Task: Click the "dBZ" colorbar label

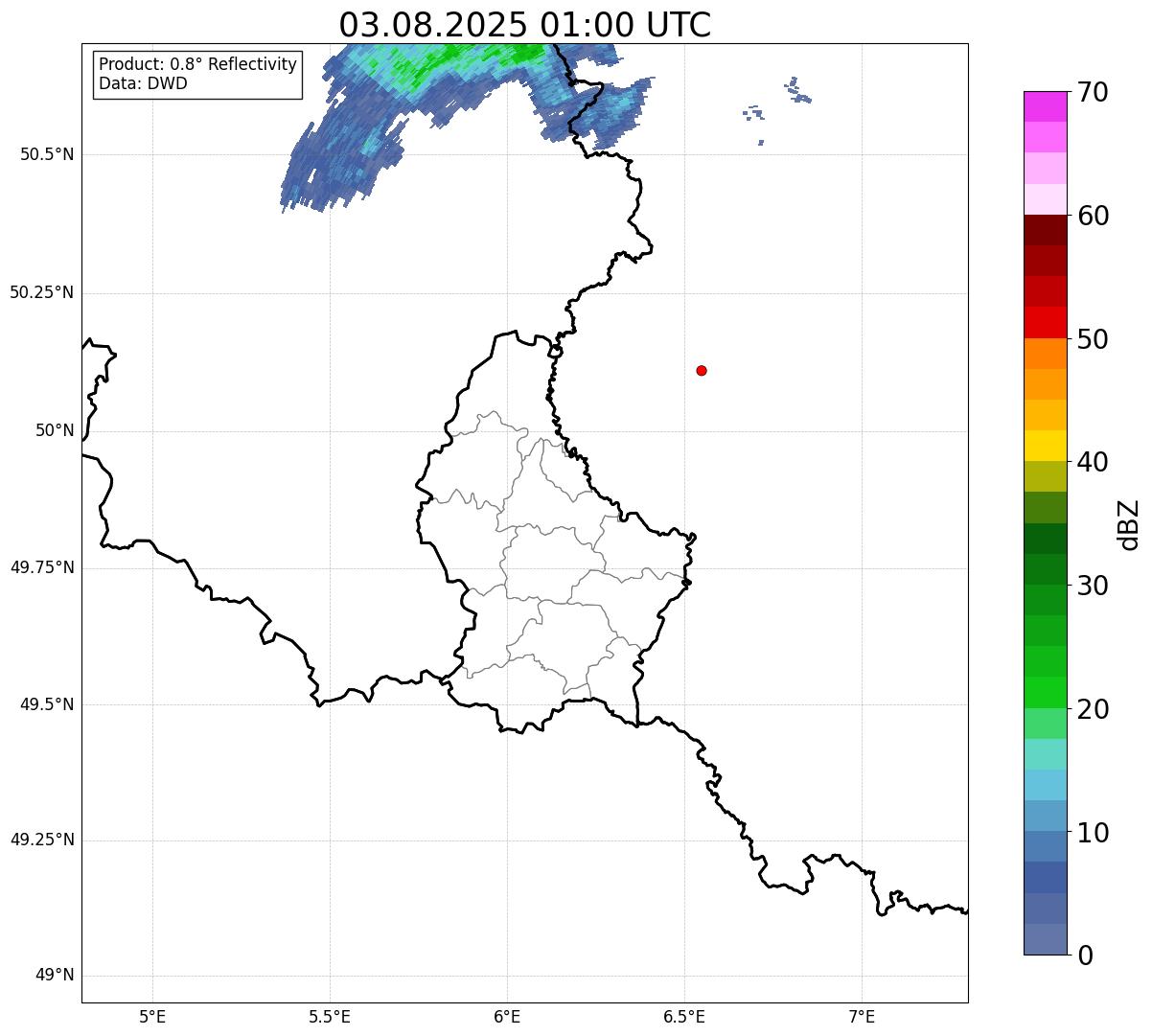Action: point(1129,524)
